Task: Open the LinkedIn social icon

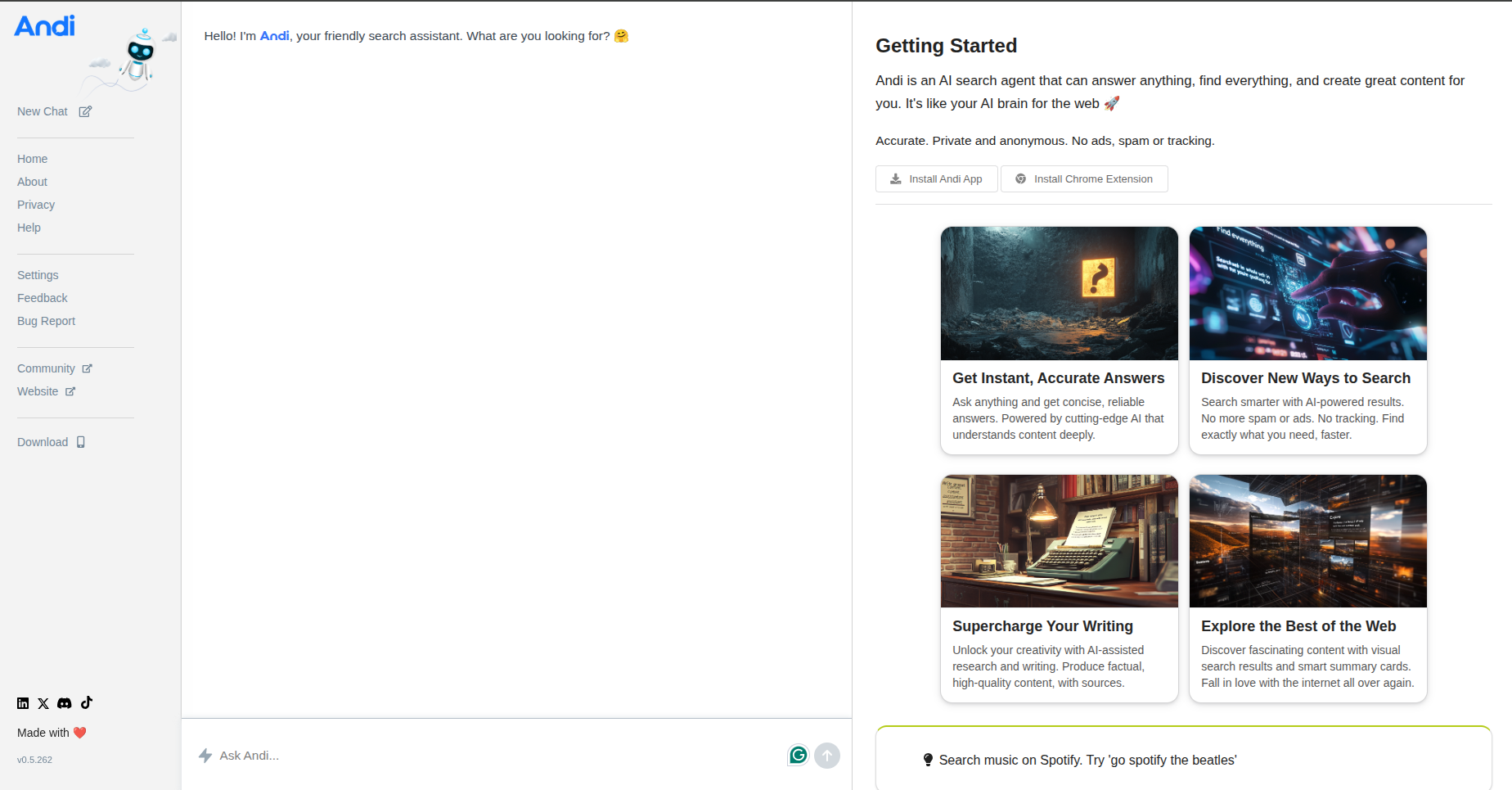Action: click(x=23, y=703)
